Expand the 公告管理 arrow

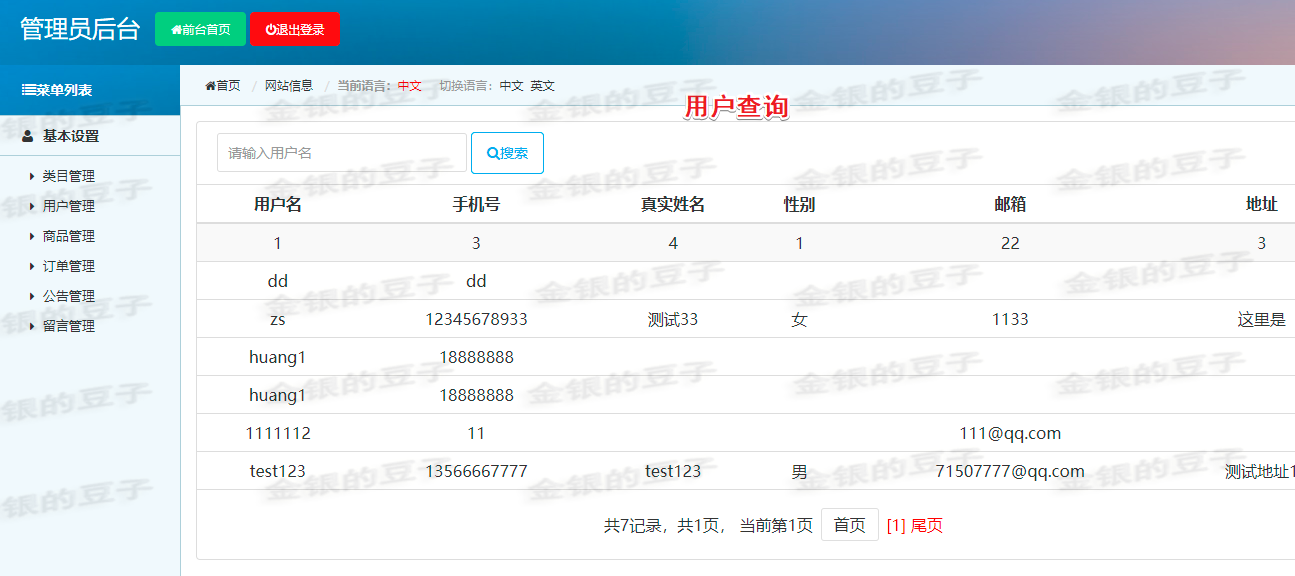32,296
